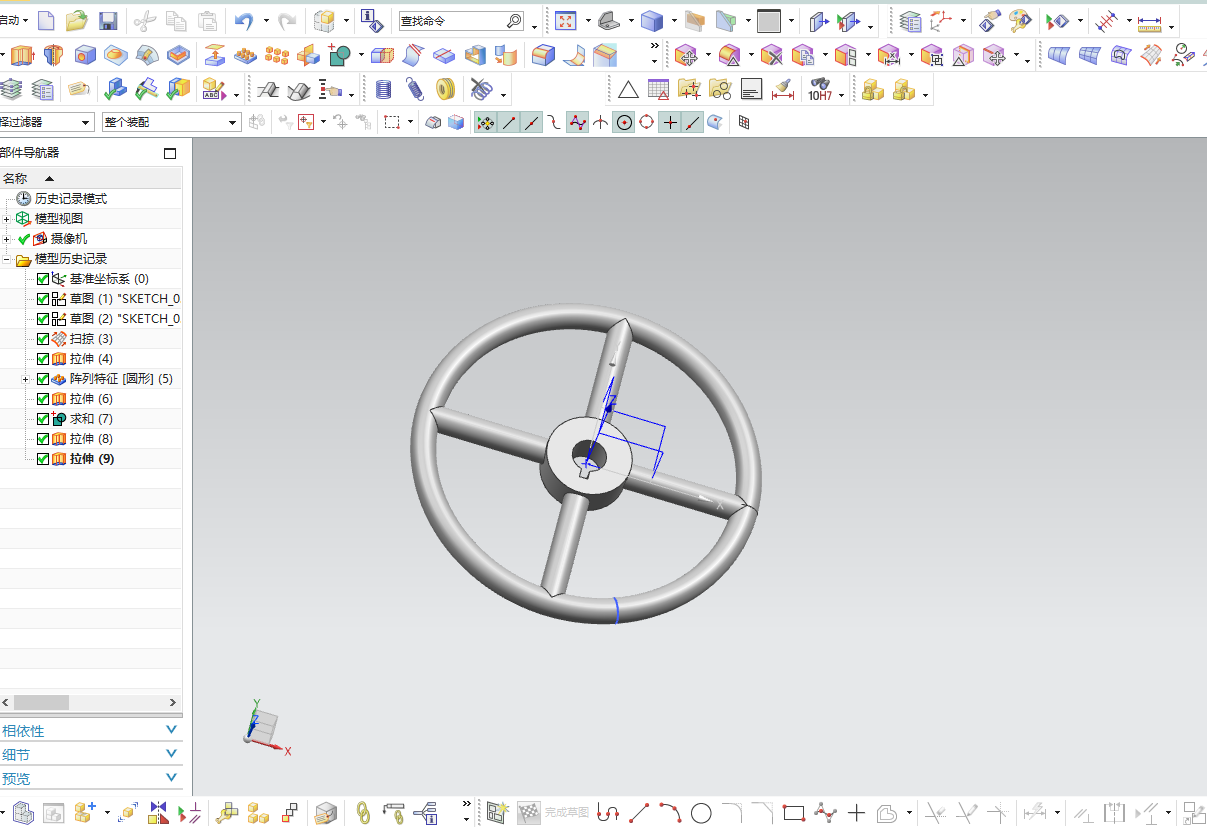Open a file with the folder icon
The image size is (1207, 827).
pyautogui.click(x=77, y=20)
